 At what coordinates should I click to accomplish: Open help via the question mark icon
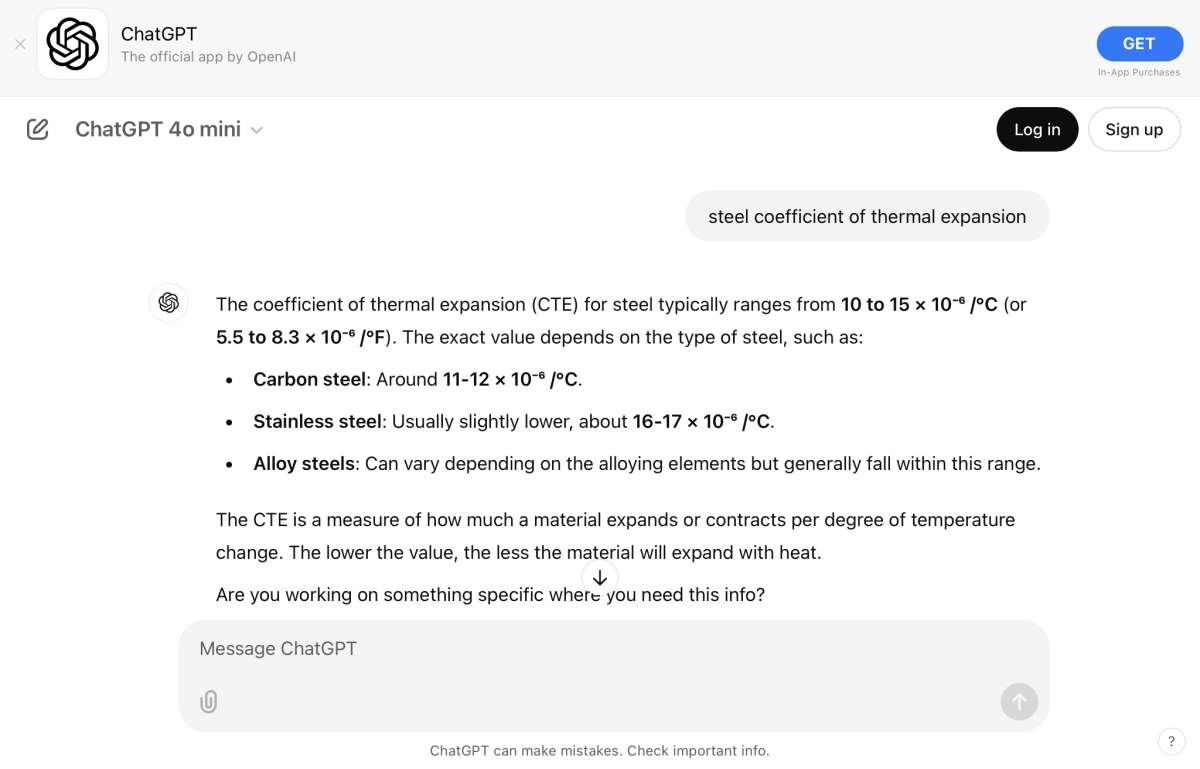click(1171, 741)
